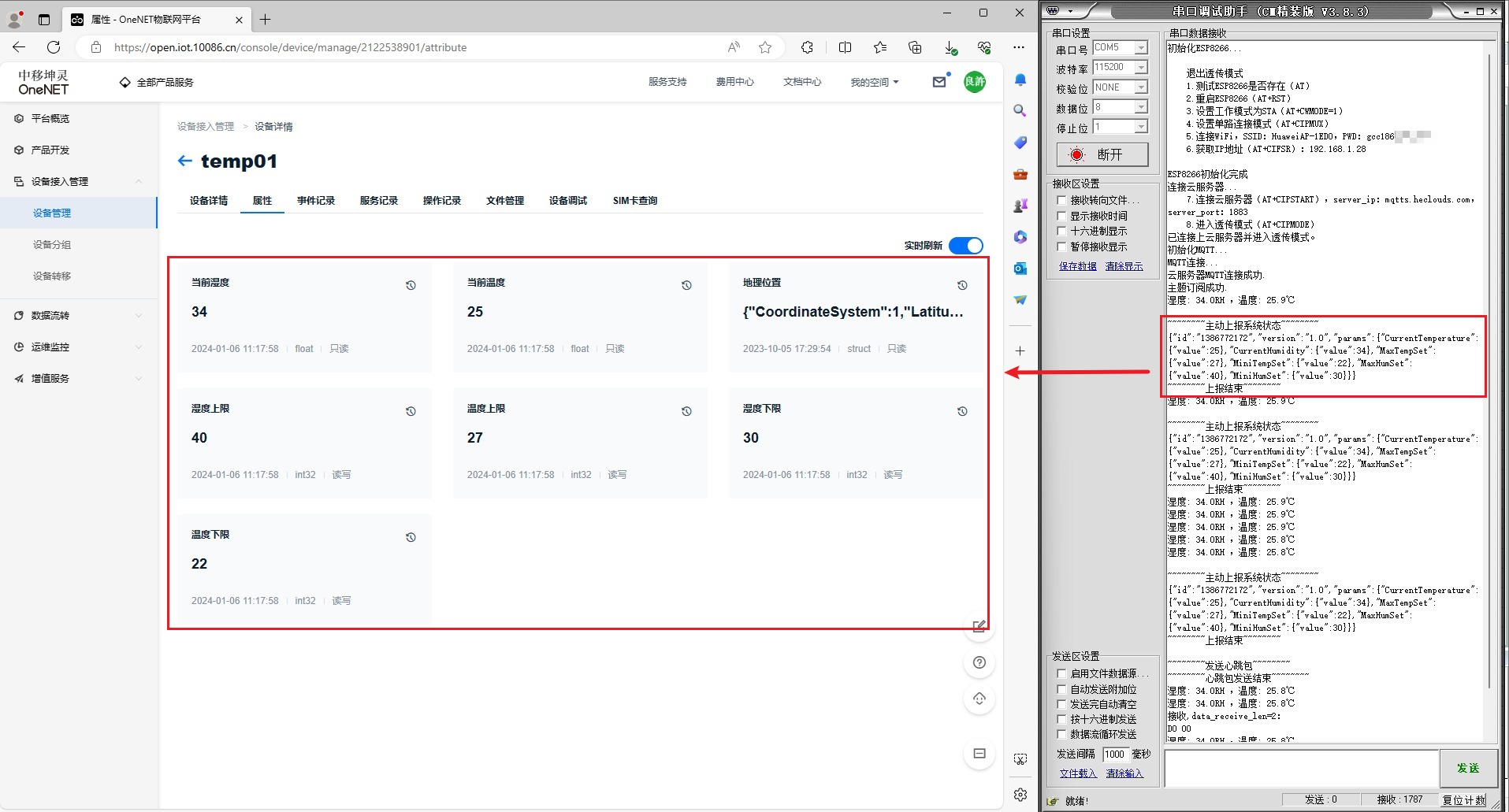The width and height of the screenshot is (1509, 812).
Task: Switch to 操作记录 tab
Action: coord(442,201)
